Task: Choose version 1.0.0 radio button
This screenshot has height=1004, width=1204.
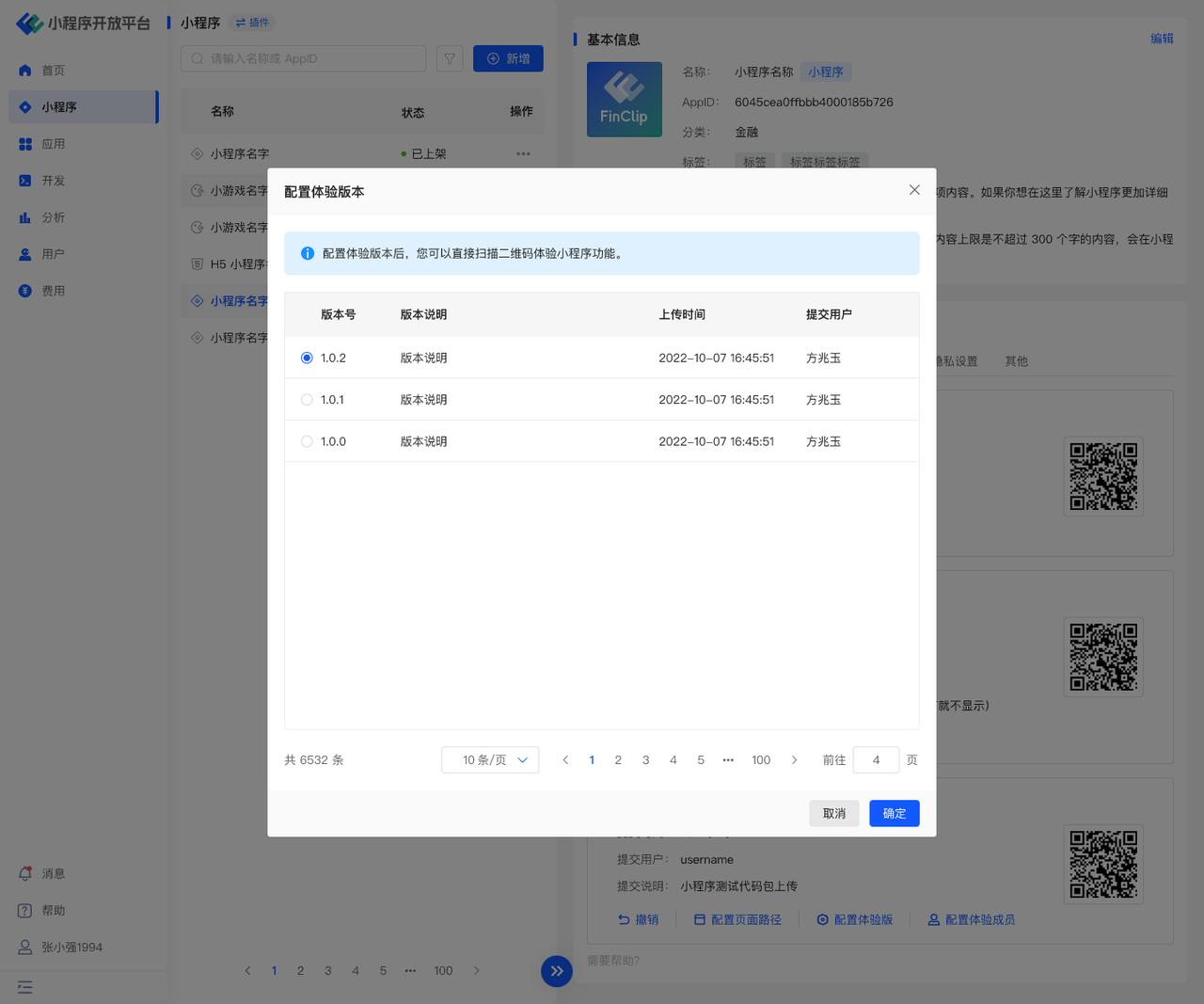Action: pos(307,441)
